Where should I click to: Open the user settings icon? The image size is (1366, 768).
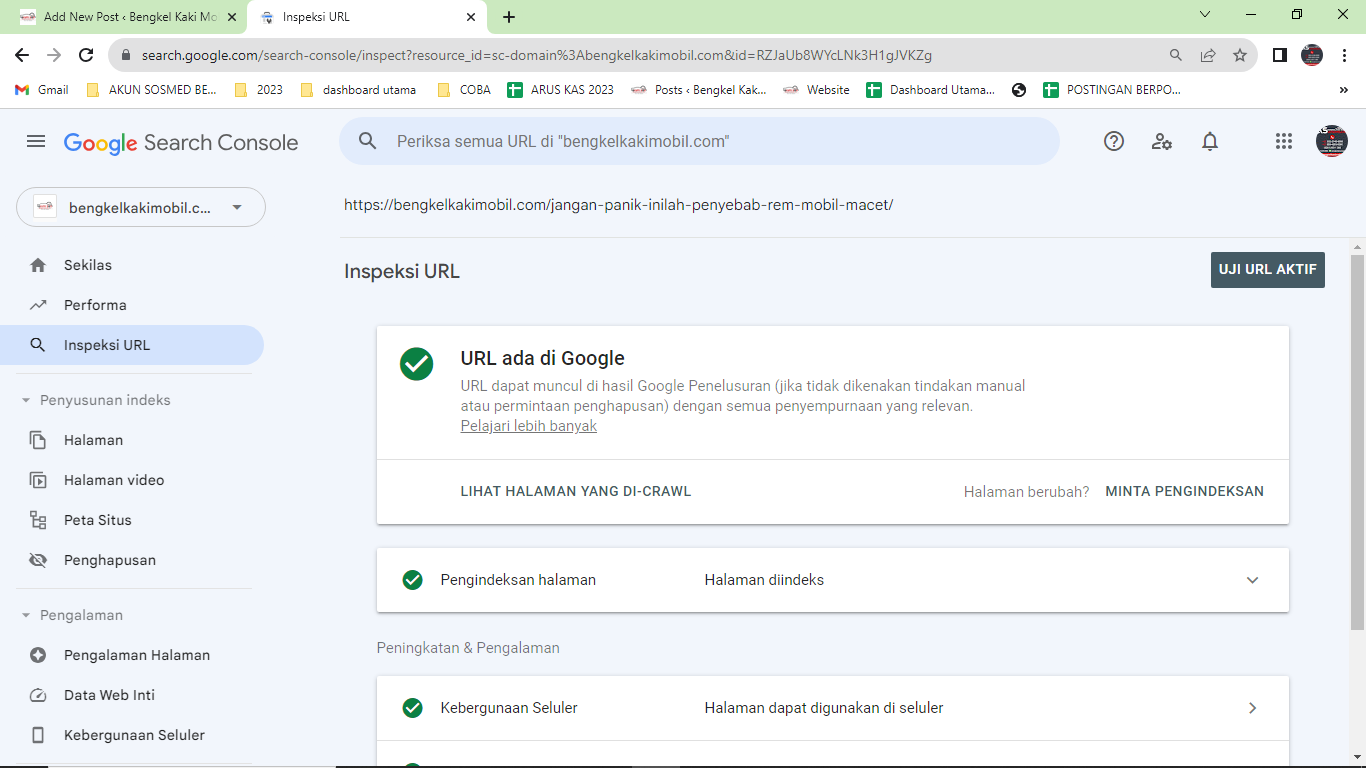[x=1162, y=142]
